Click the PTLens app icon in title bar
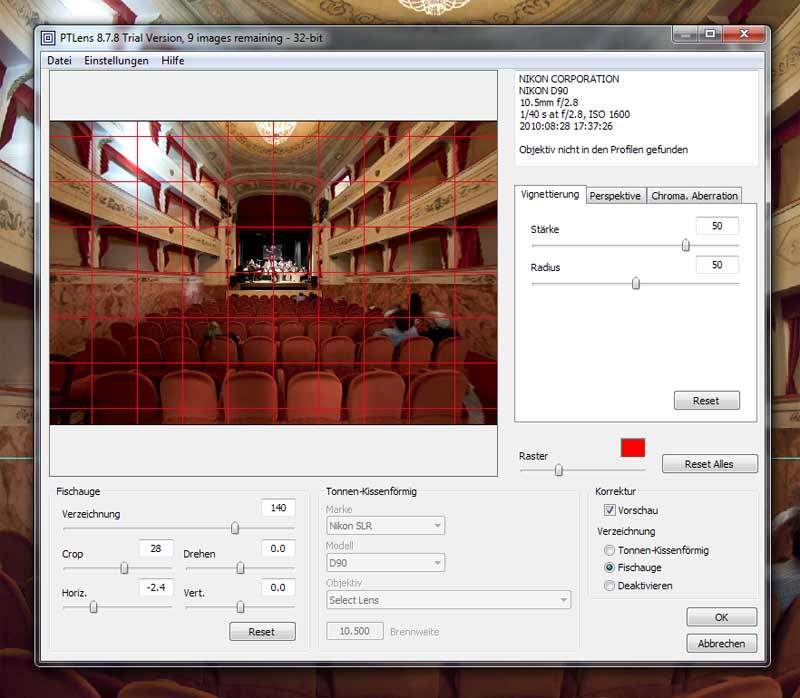800x698 pixels. 48,38
